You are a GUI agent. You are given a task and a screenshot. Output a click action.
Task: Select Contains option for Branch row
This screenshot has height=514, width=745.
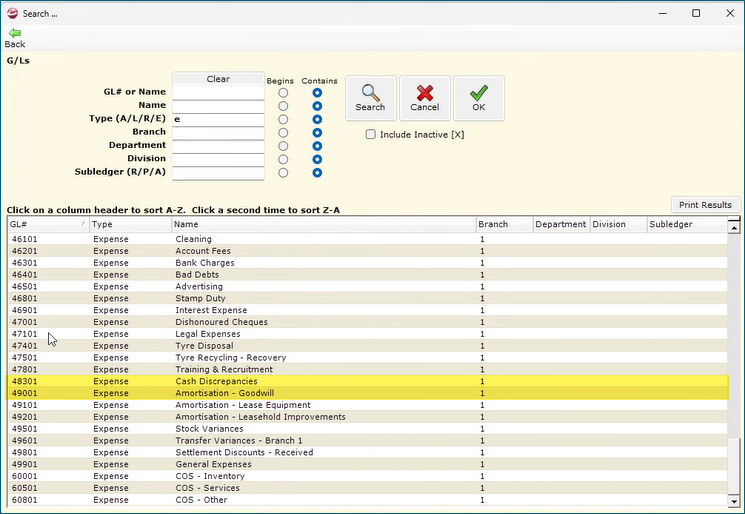click(x=317, y=133)
